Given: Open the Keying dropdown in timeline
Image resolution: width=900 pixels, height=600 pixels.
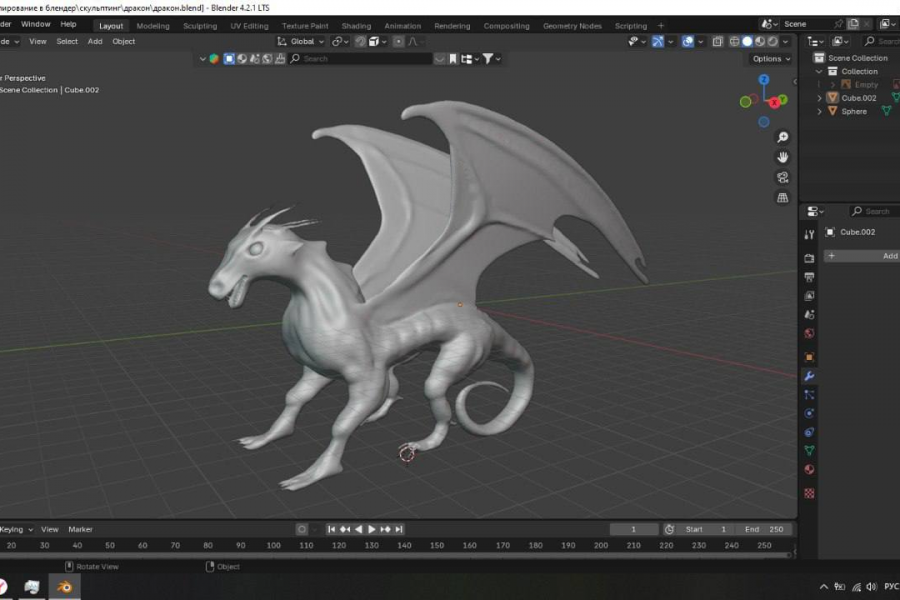Looking at the screenshot, I should click(x=17, y=529).
